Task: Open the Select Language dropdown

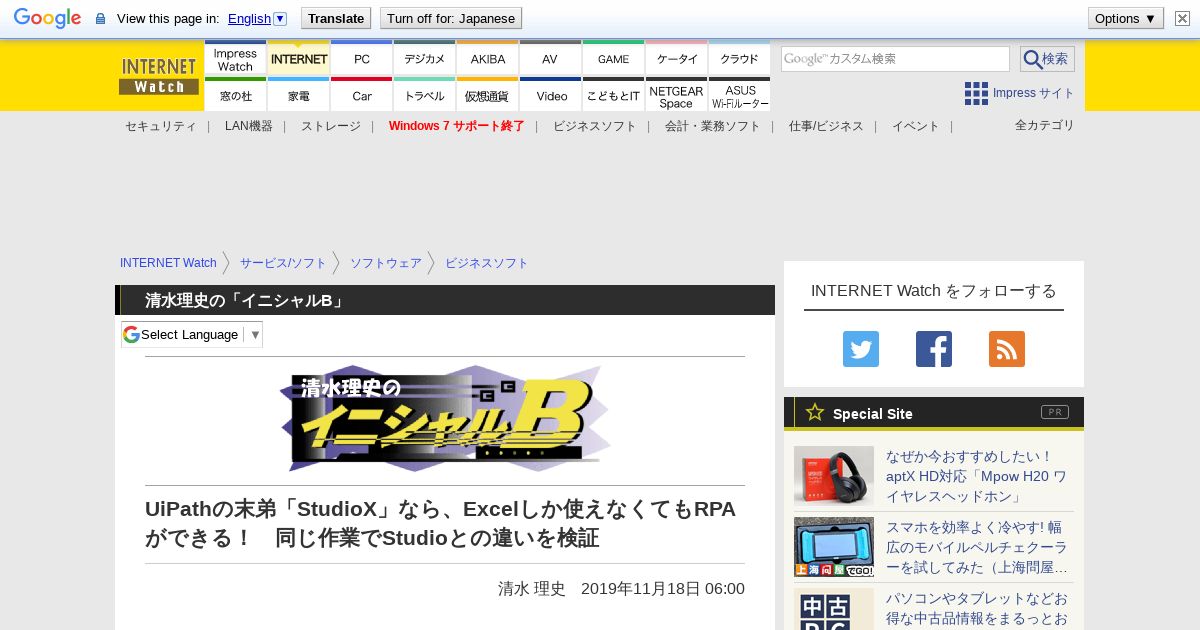Action: 192,334
